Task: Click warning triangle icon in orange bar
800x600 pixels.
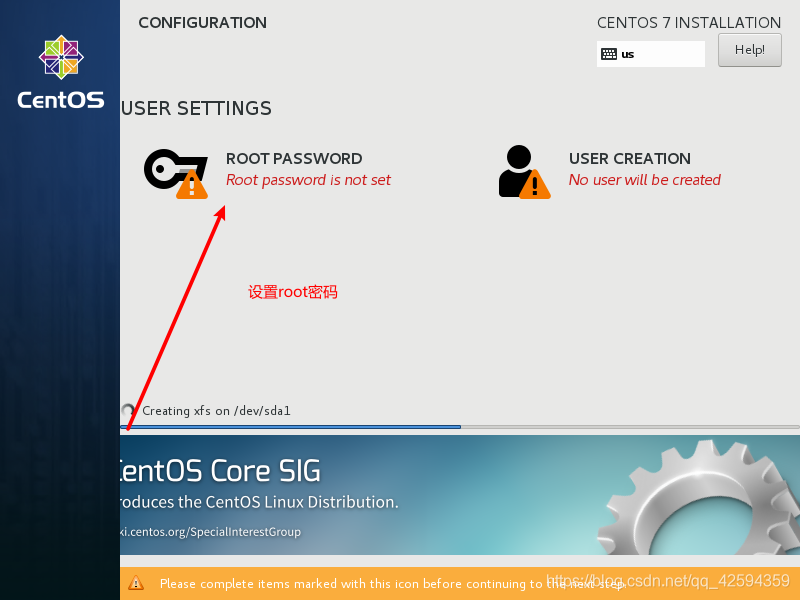Action: [136, 583]
